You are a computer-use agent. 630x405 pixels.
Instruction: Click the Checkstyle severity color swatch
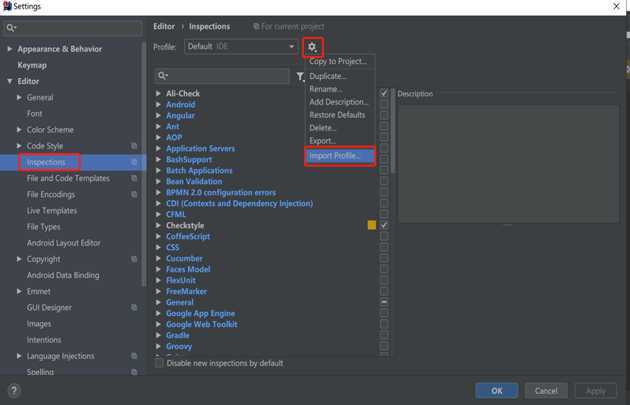(372, 225)
